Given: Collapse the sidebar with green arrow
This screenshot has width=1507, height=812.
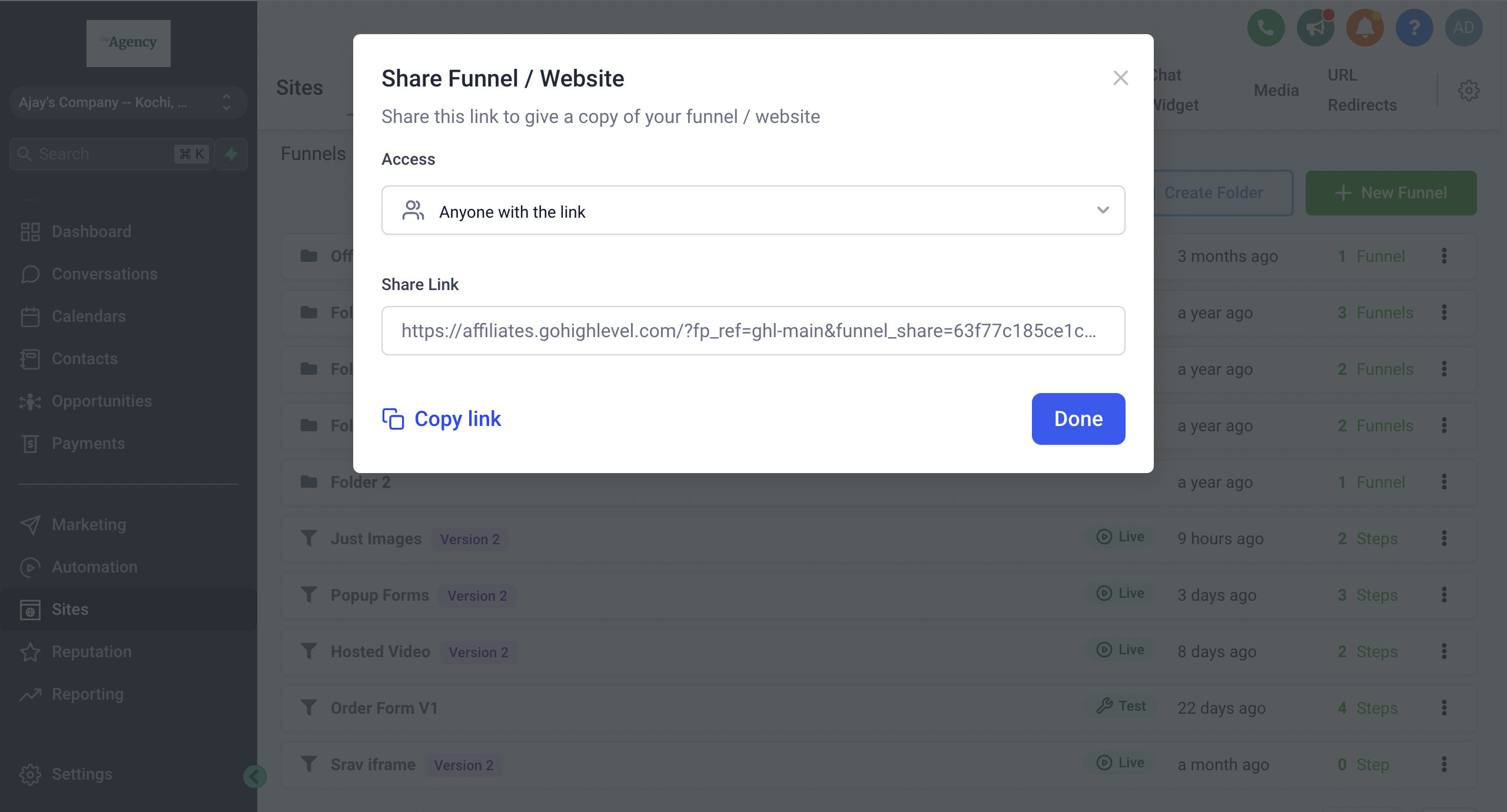Looking at the screenshot, I should (x=254, y=777).
